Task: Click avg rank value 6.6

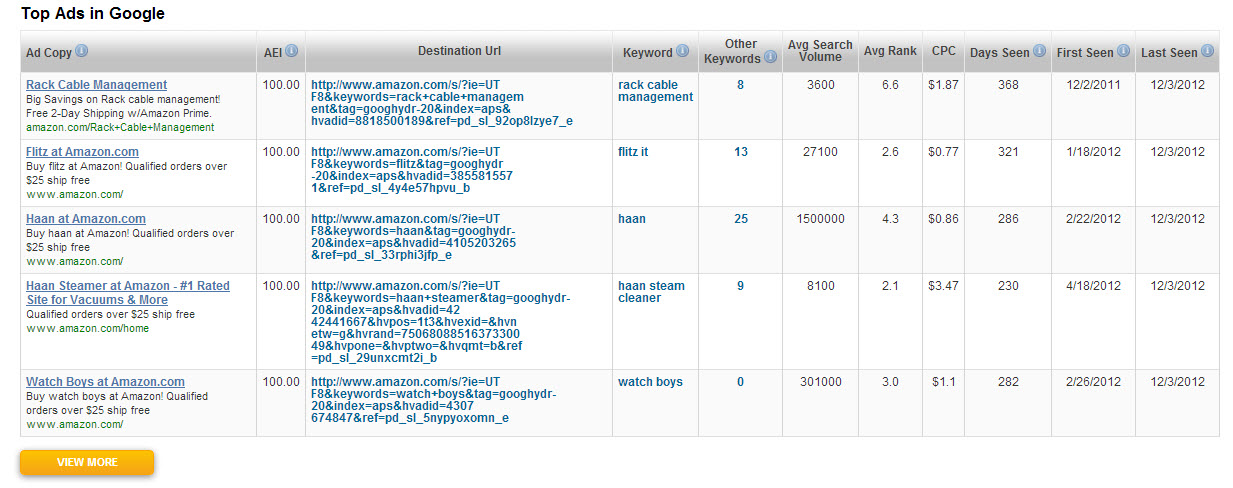Action: (890, 85)
